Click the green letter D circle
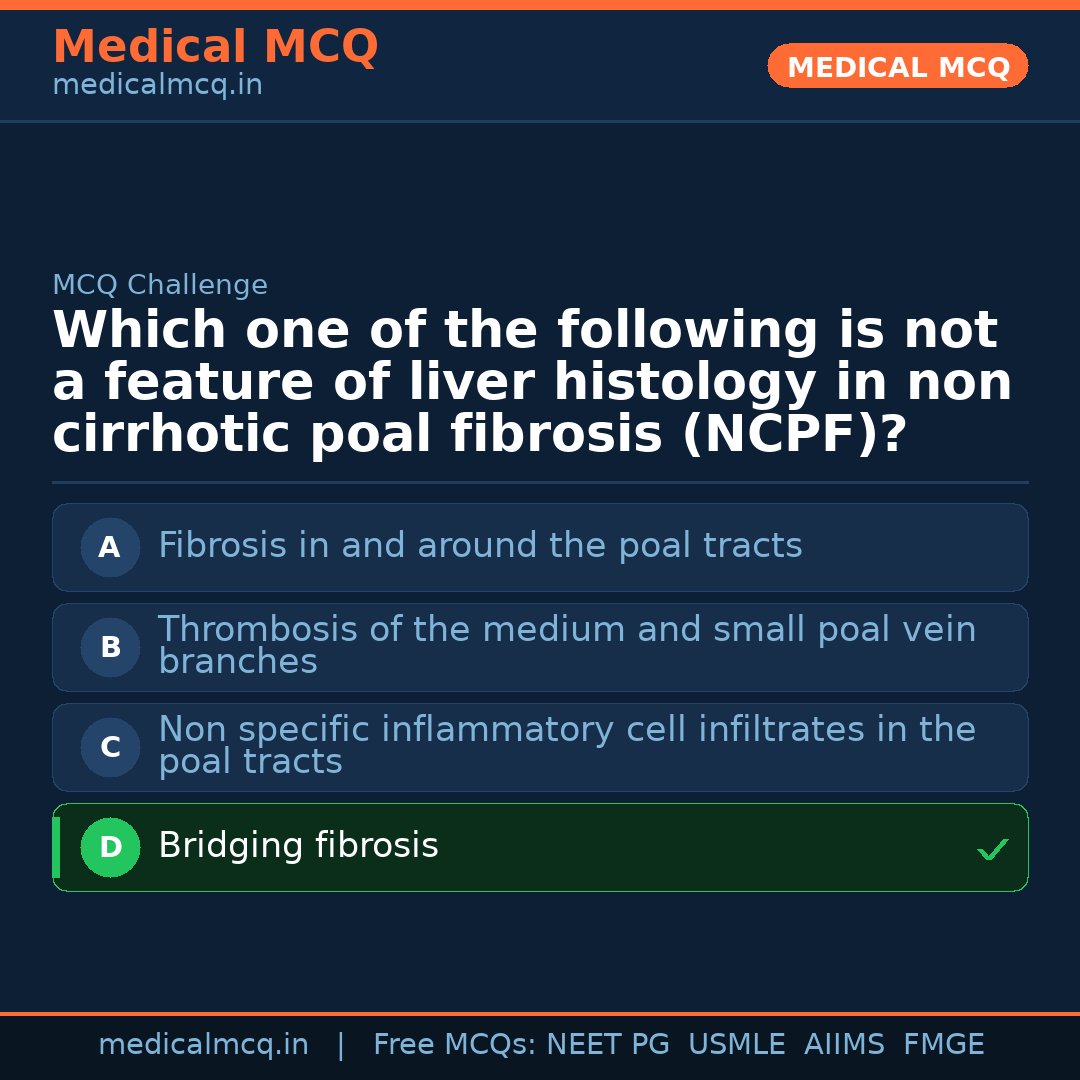 point(110,847)
